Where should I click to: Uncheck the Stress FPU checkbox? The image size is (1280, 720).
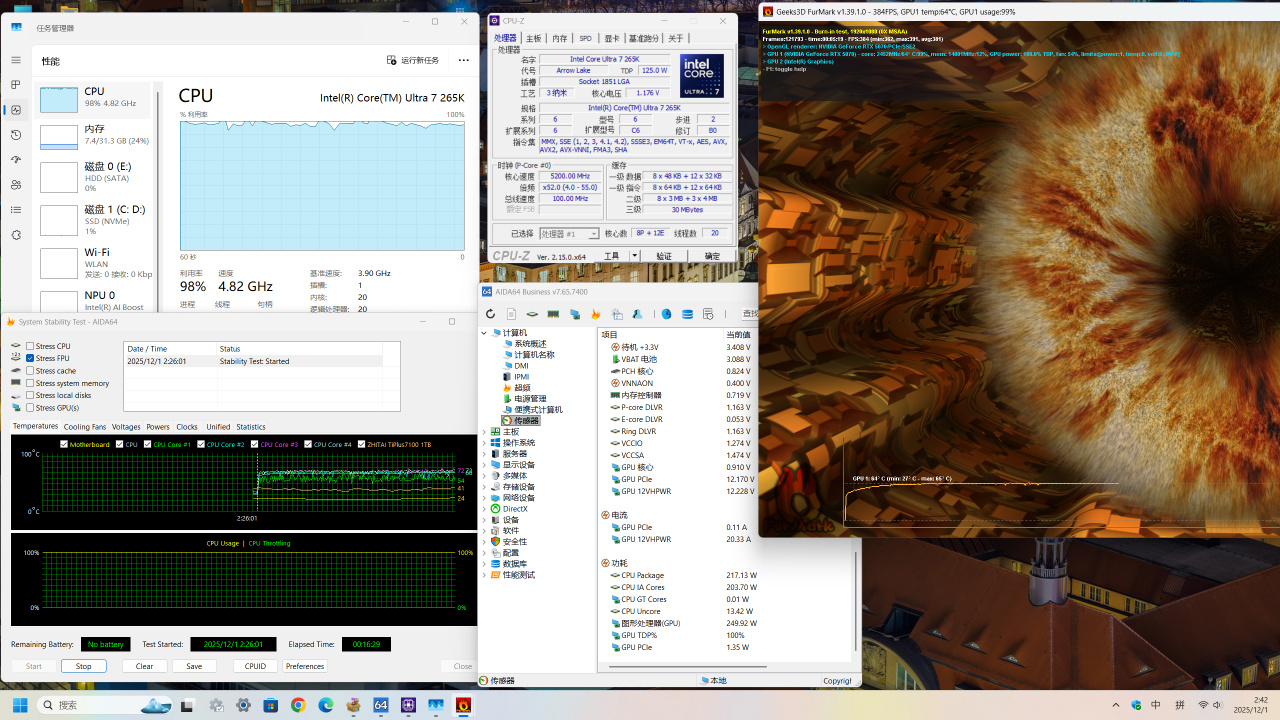click(30, 358)
